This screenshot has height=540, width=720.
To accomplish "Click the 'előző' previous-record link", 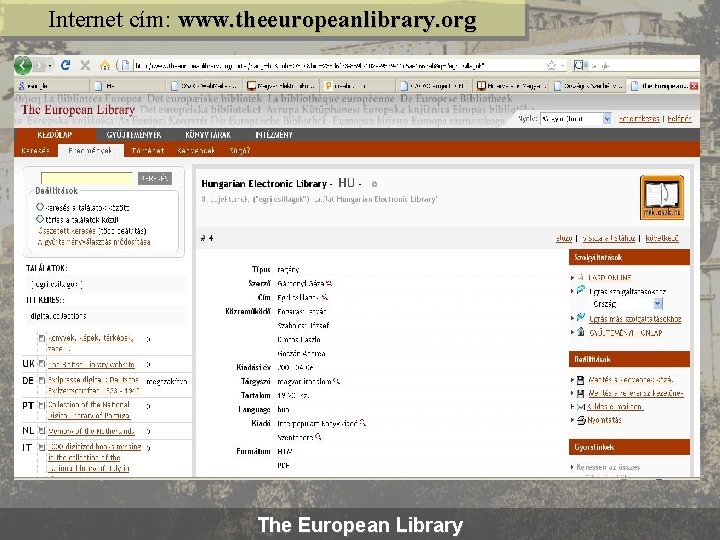I will (564, 238).
